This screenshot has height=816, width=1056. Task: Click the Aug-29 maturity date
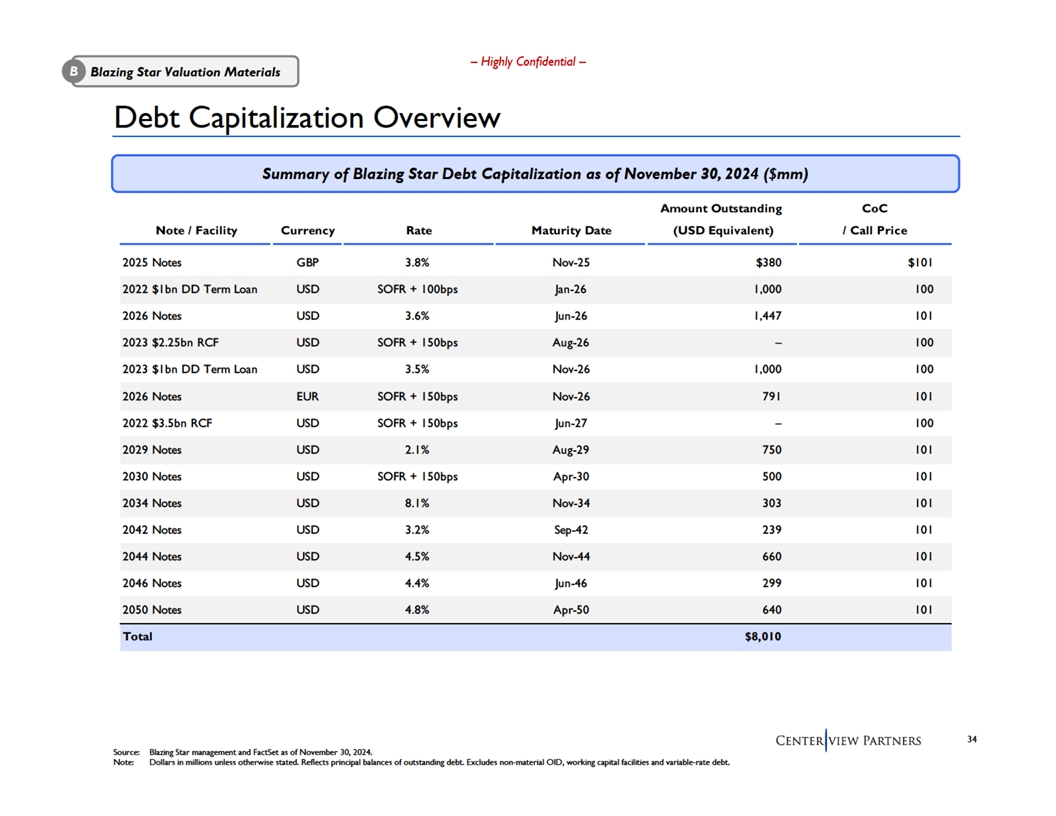571,450
